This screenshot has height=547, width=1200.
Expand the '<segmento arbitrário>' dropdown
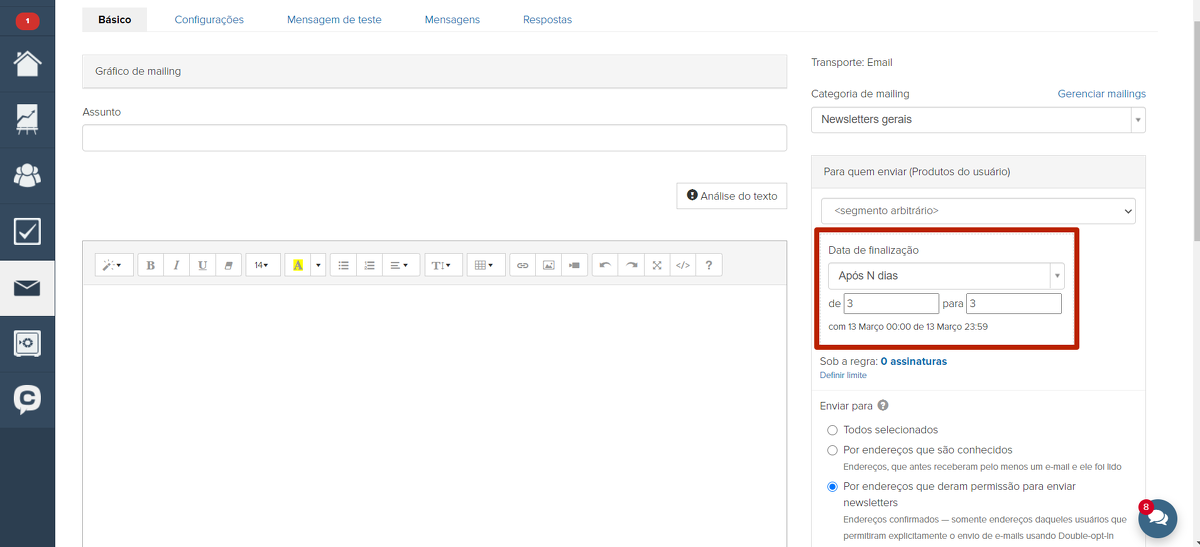click(978, 211)
